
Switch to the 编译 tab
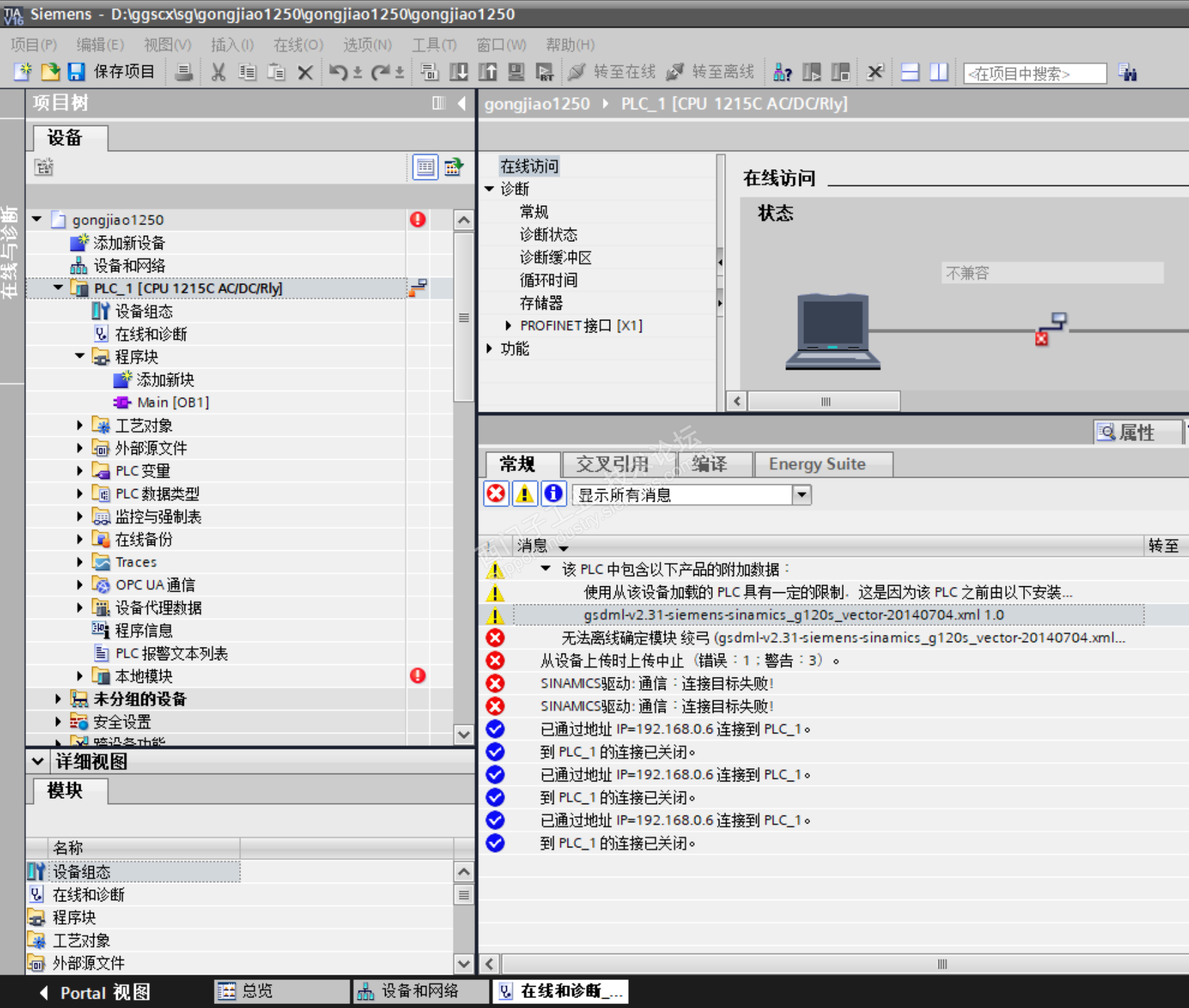click(x=715, y=464)
